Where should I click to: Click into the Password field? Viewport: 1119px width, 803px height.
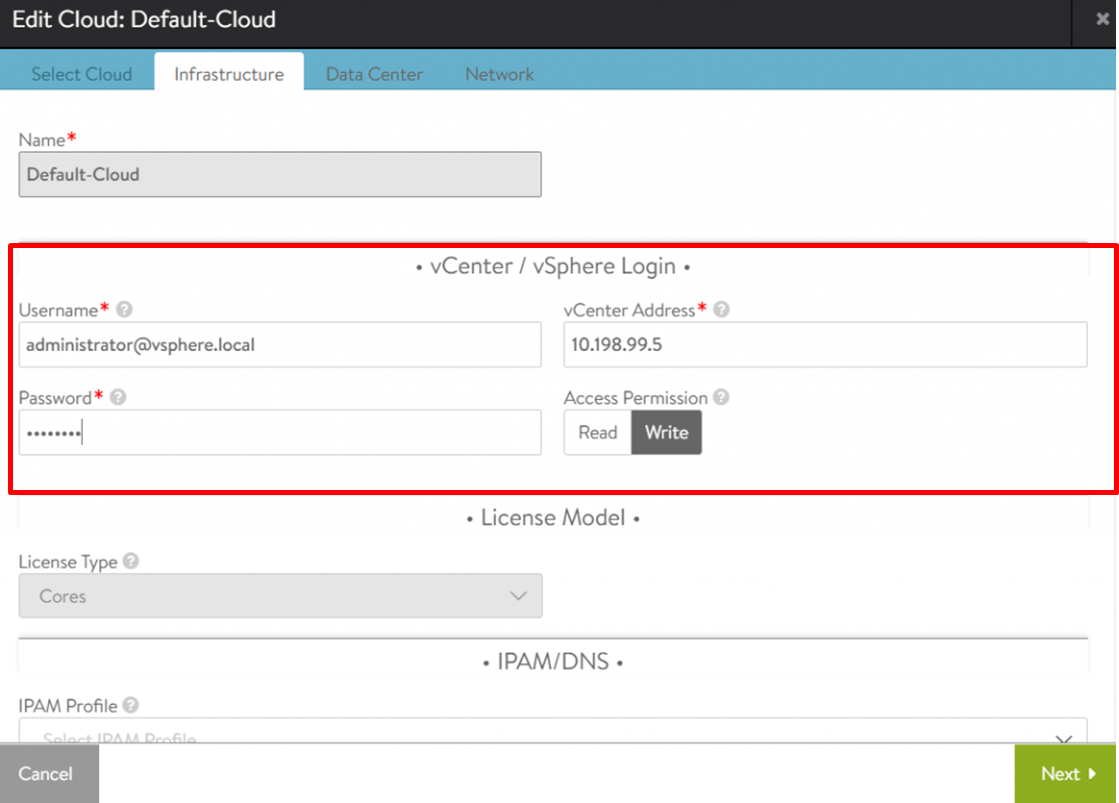280,433
